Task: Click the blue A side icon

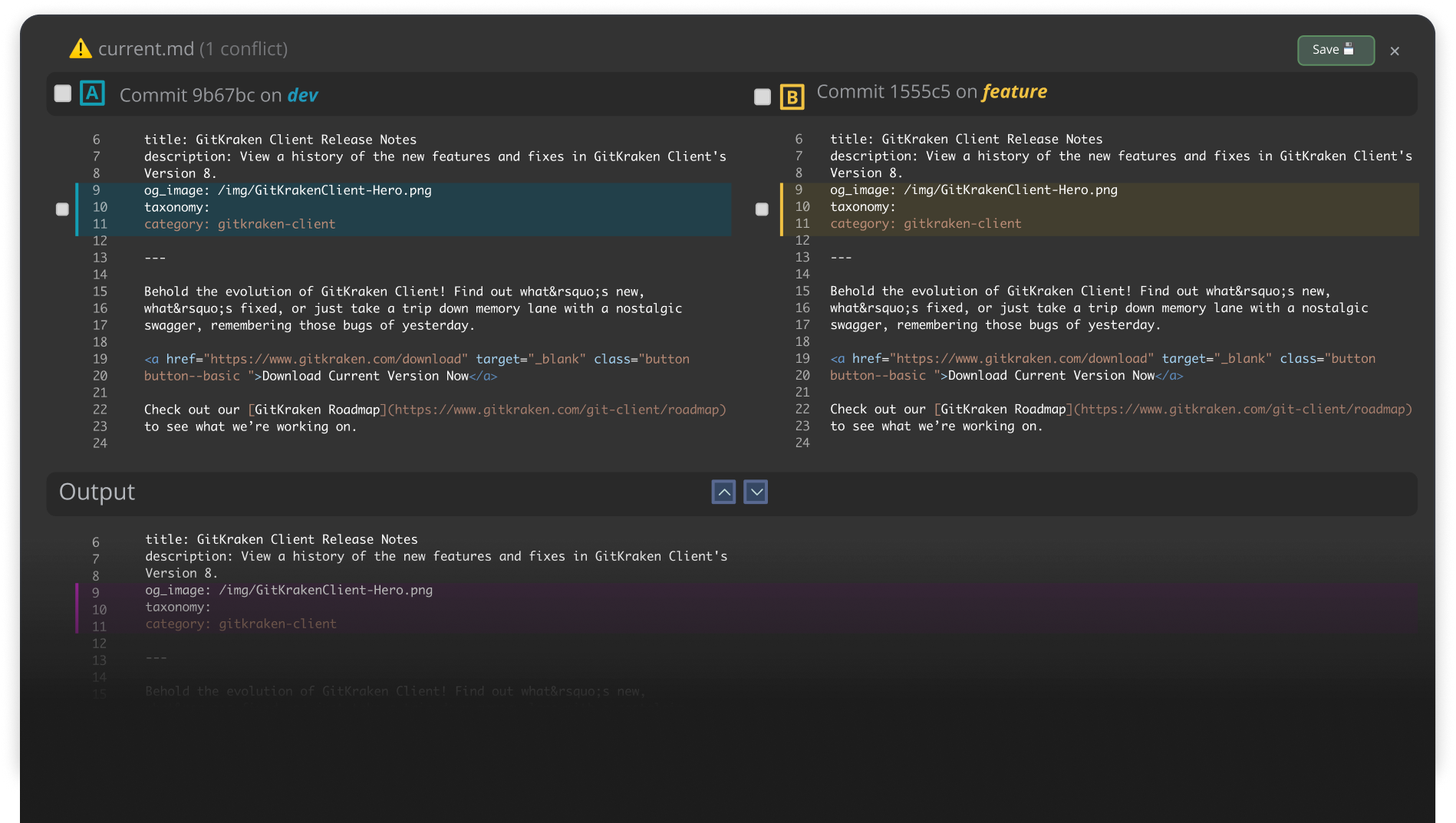Action: (x=92, y=94)
